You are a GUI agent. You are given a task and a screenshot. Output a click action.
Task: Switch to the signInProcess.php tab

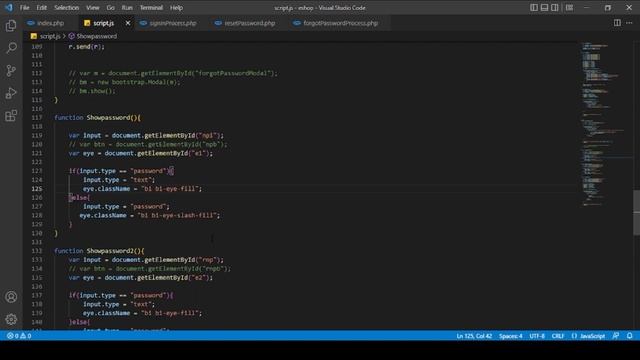173,23
